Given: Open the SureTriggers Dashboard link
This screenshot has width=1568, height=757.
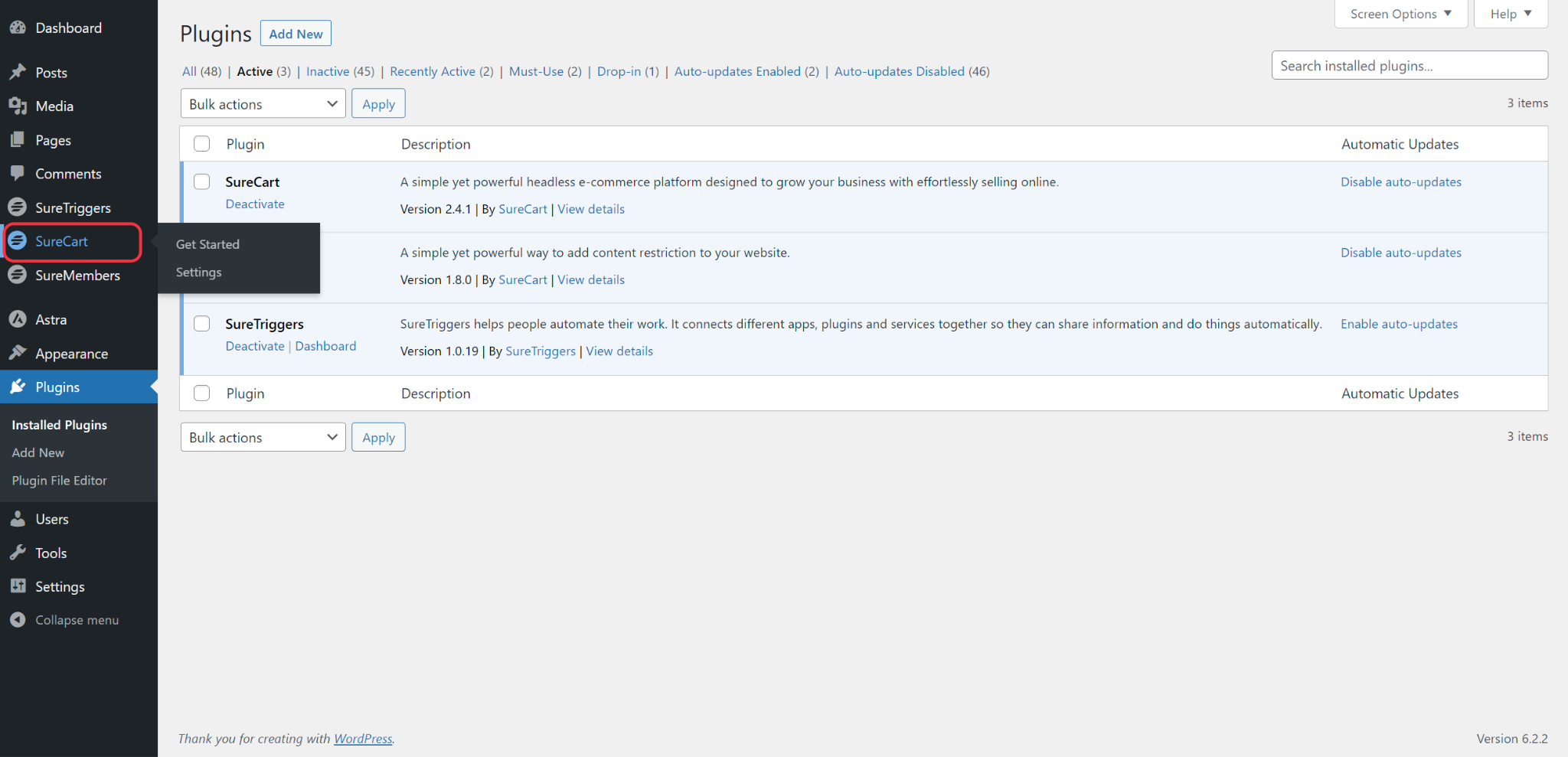Looking at the screenshot, I should click(x=325, y=346).
